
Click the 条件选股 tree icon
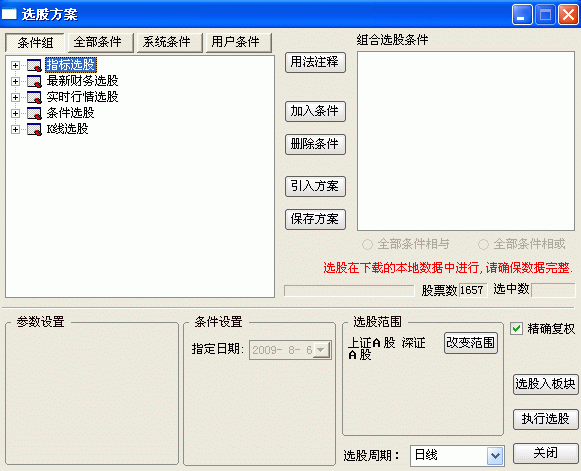coord(34,113)
